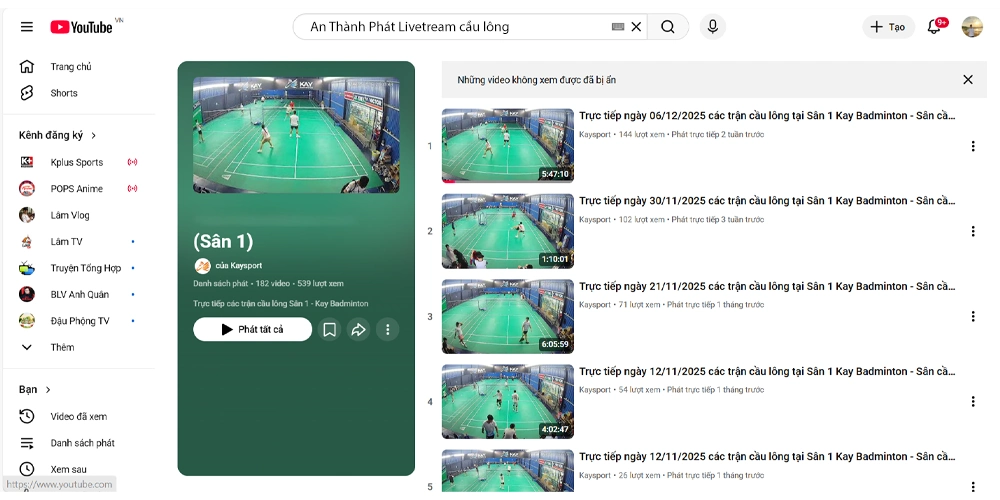The height and width of the screenshot is (500, 1000).
Task: Expand the Kênh đăng ký section
Action: pyautogui.click(x=58, y=135)
